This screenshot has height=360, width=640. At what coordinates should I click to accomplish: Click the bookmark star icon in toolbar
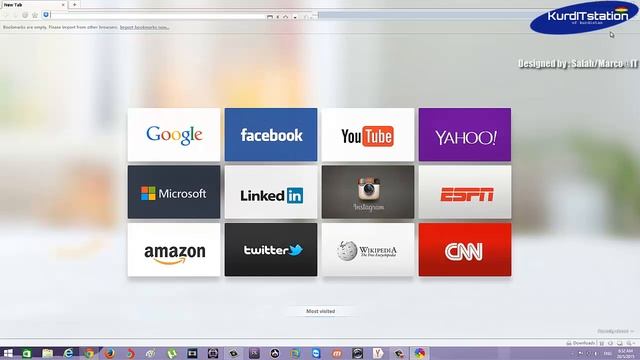pyautogui.click(x=35, y=15)
